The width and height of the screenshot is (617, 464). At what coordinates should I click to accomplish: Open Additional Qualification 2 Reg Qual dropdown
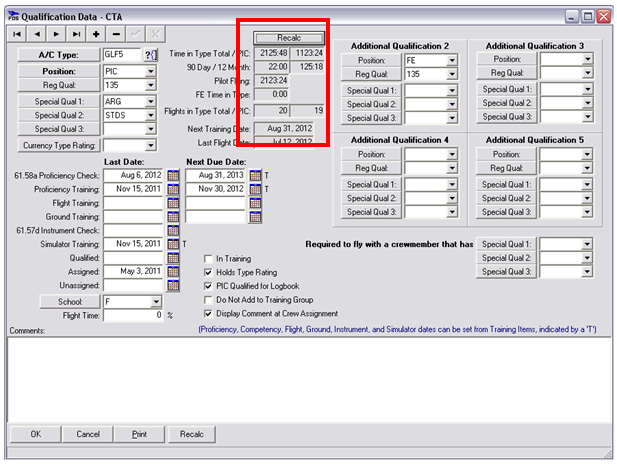pos(452,74)
